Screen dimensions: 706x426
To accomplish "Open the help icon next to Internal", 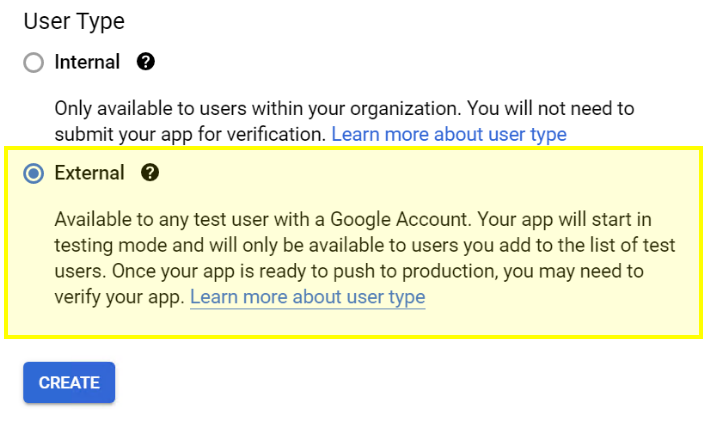I will 145,61.
